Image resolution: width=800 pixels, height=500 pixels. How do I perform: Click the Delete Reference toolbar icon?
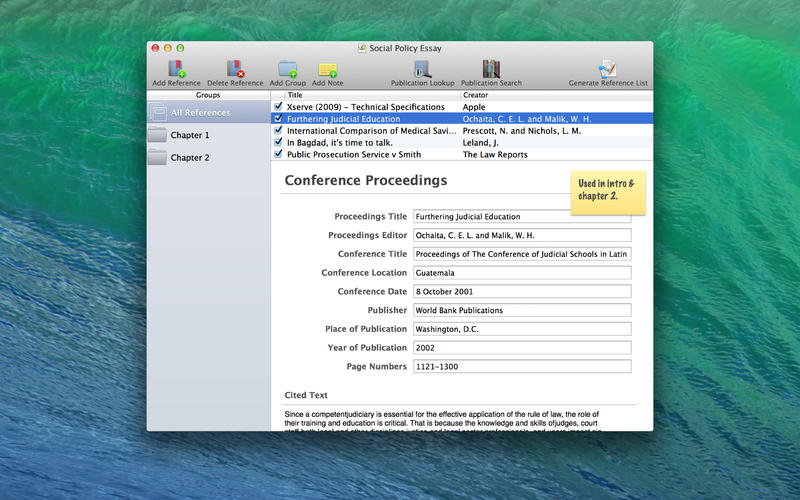(x=235, y=69)
